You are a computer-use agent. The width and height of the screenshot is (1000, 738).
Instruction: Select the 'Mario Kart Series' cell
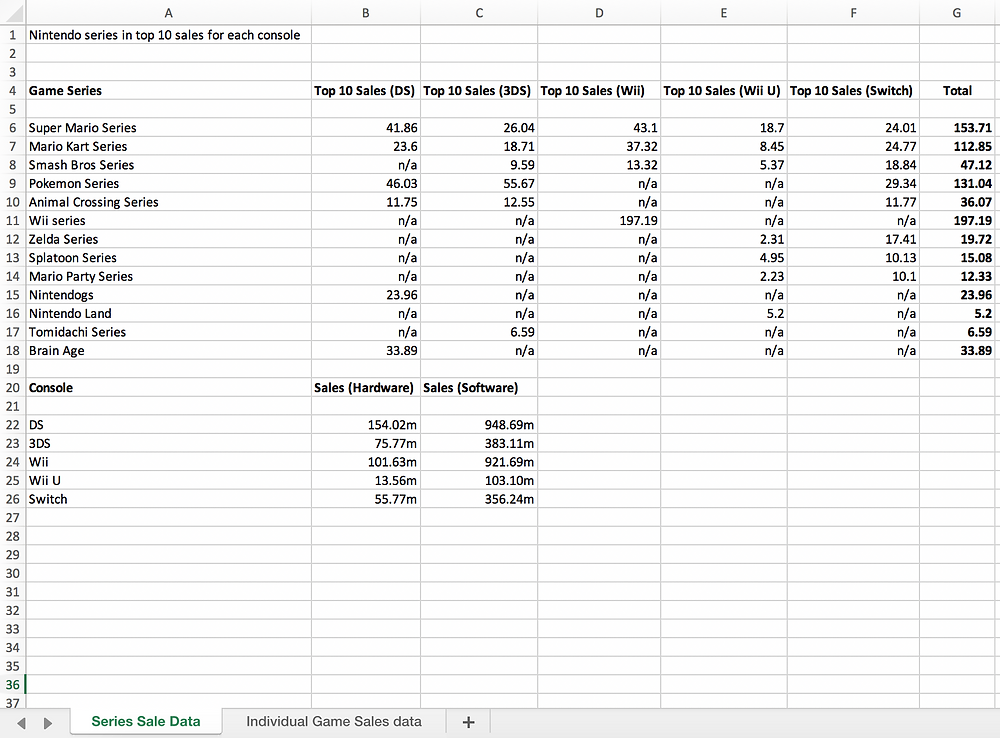pos(168,146)
